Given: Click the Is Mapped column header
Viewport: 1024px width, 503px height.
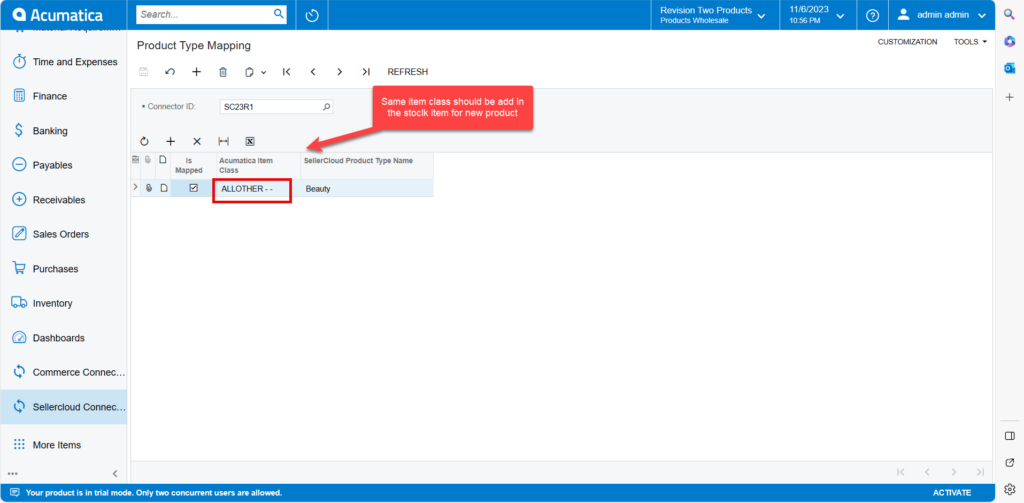Looking at the screenshot, I should (x=193, y=166).
